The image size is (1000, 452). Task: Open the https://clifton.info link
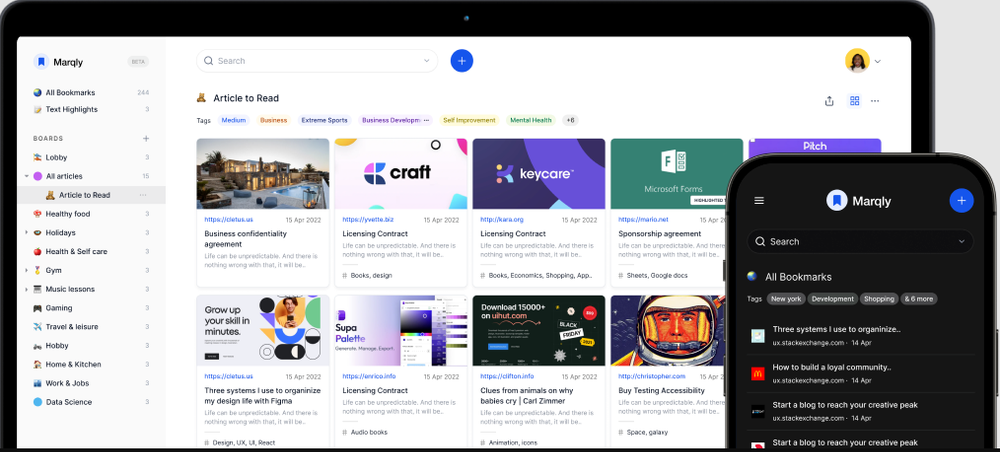click(507, 376)
